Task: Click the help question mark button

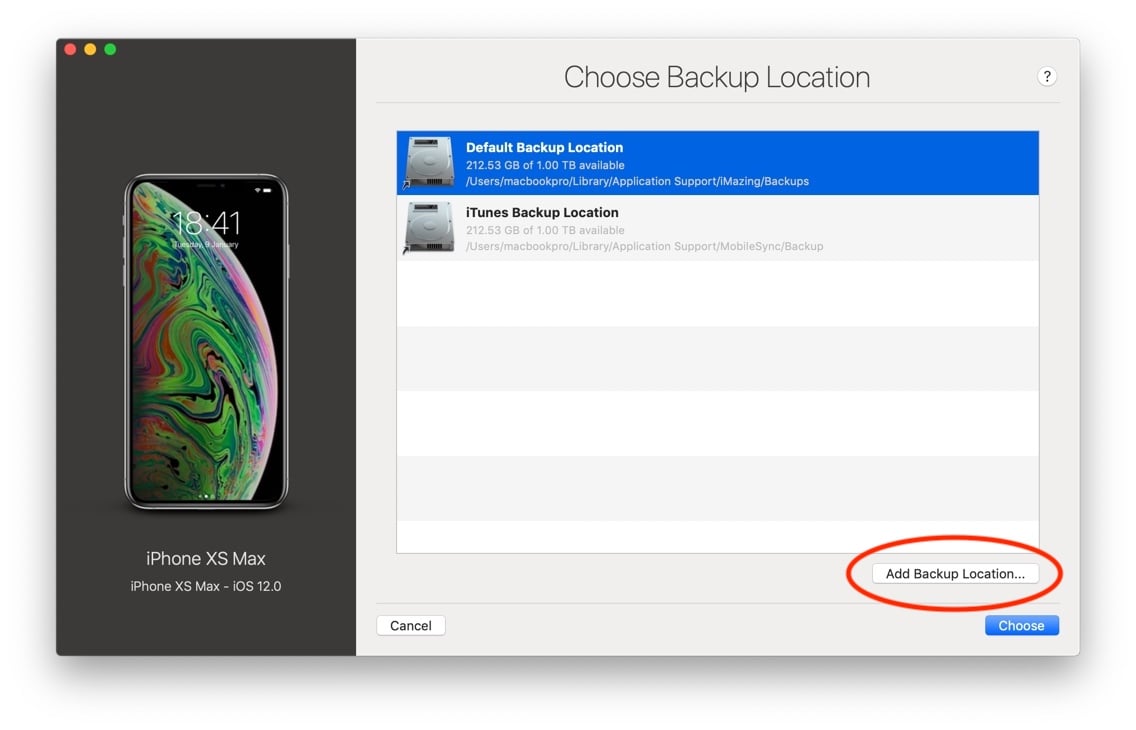Action: pyautogui.click(x=1046, y=76)
